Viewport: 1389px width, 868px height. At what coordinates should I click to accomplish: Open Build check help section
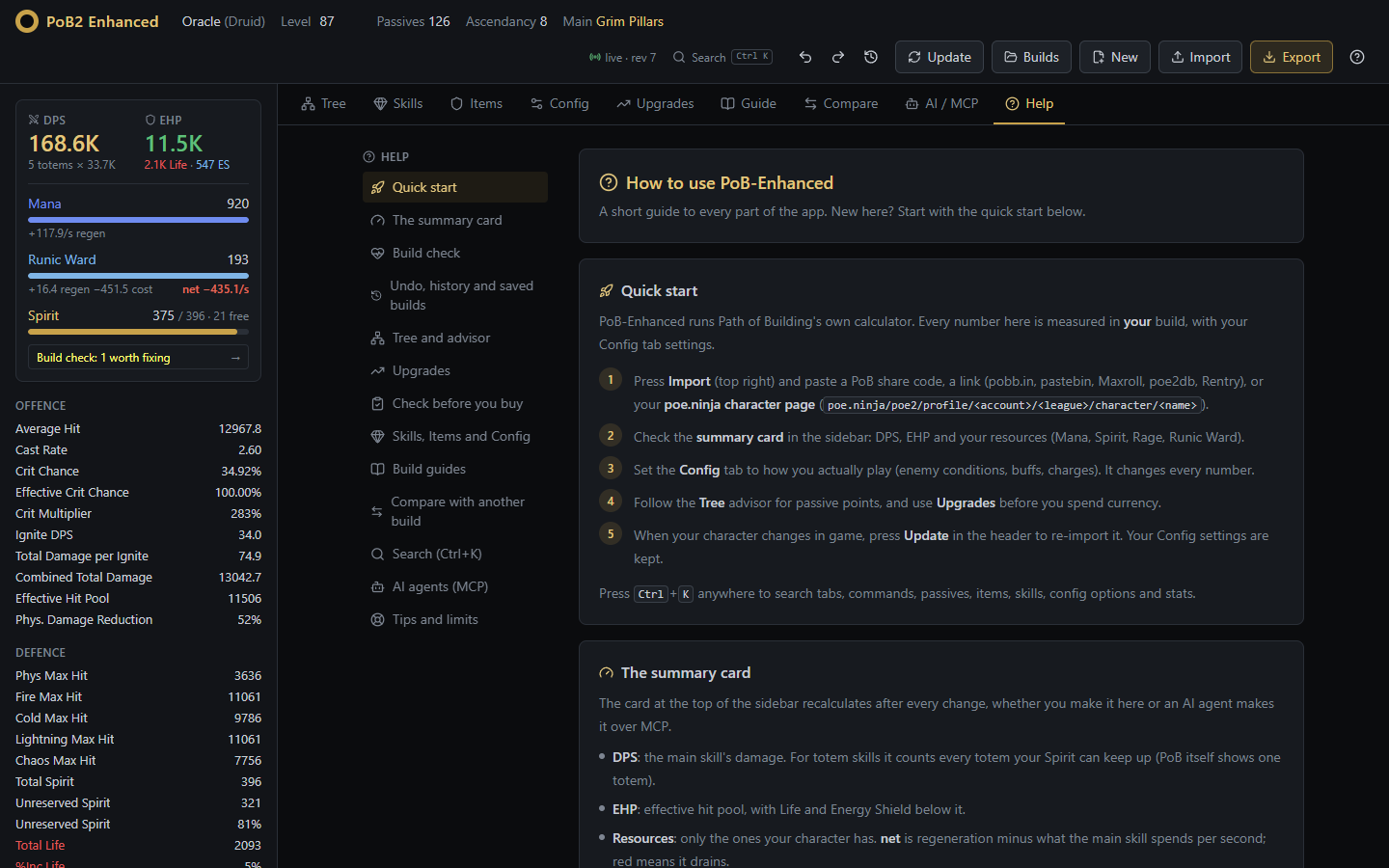click(455, 253)
